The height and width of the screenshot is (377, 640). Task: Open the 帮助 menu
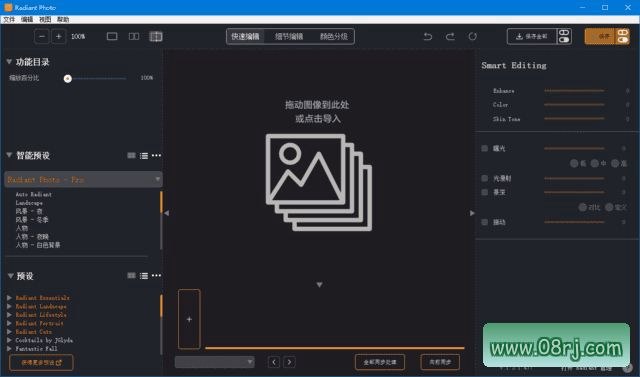pyautogui.click(x=63, y=19)
